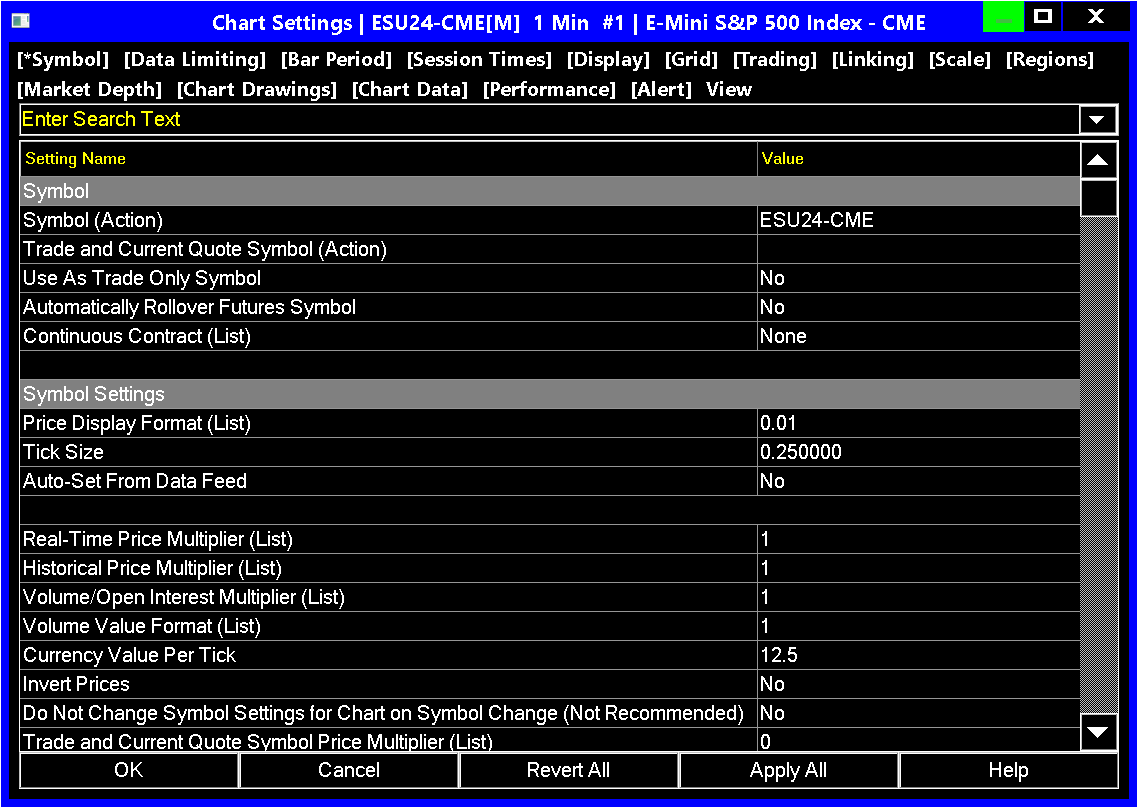
Task: Open the Volume/Open Interest Multiplier list value
Action: click(x=918, y=597)
